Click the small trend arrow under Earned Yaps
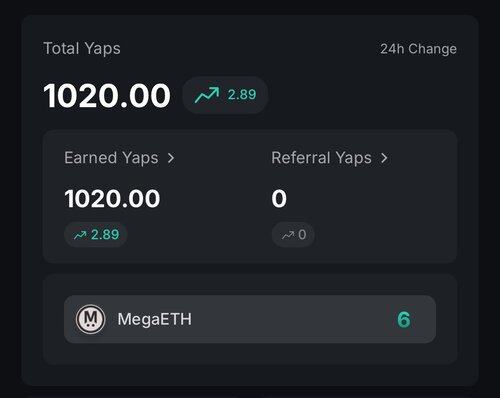 coord(80,235)
